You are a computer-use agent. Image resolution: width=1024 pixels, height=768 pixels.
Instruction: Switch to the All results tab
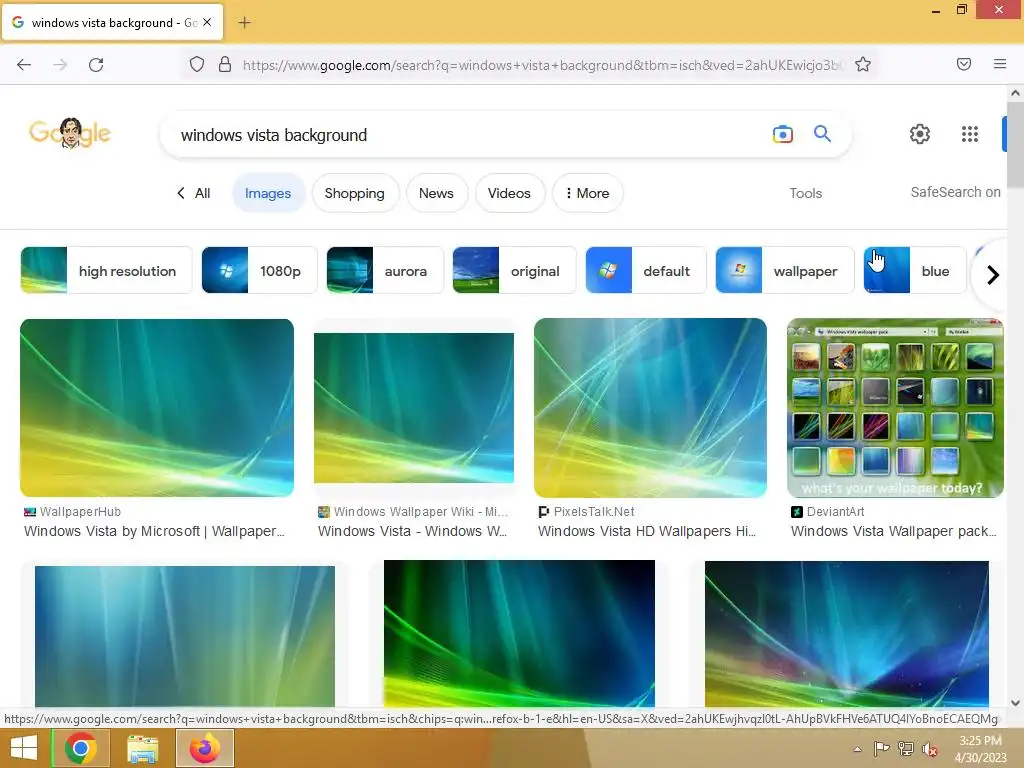point(202,193)
